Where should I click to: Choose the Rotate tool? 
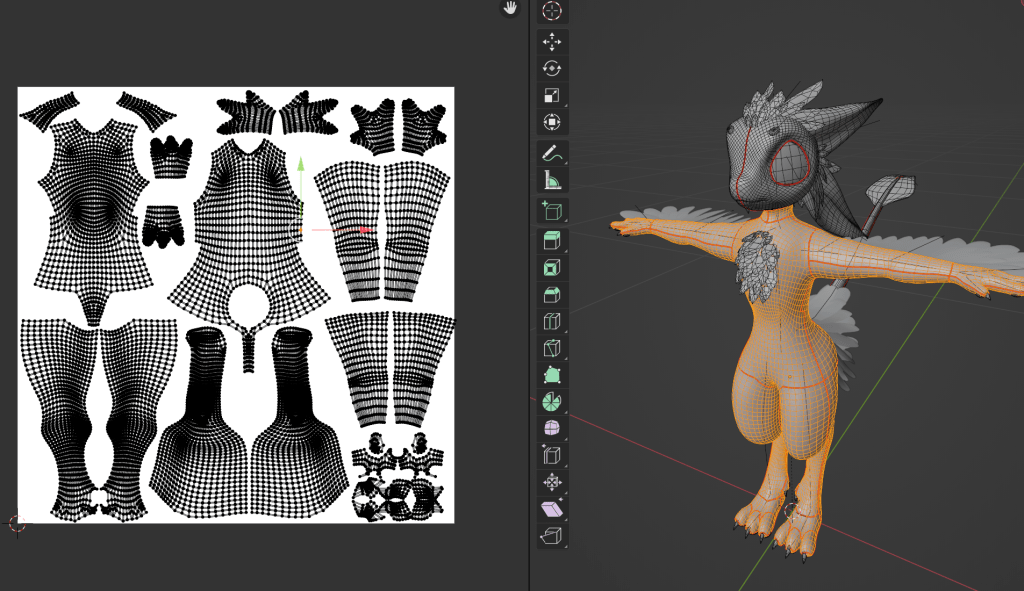pos(552,68)
